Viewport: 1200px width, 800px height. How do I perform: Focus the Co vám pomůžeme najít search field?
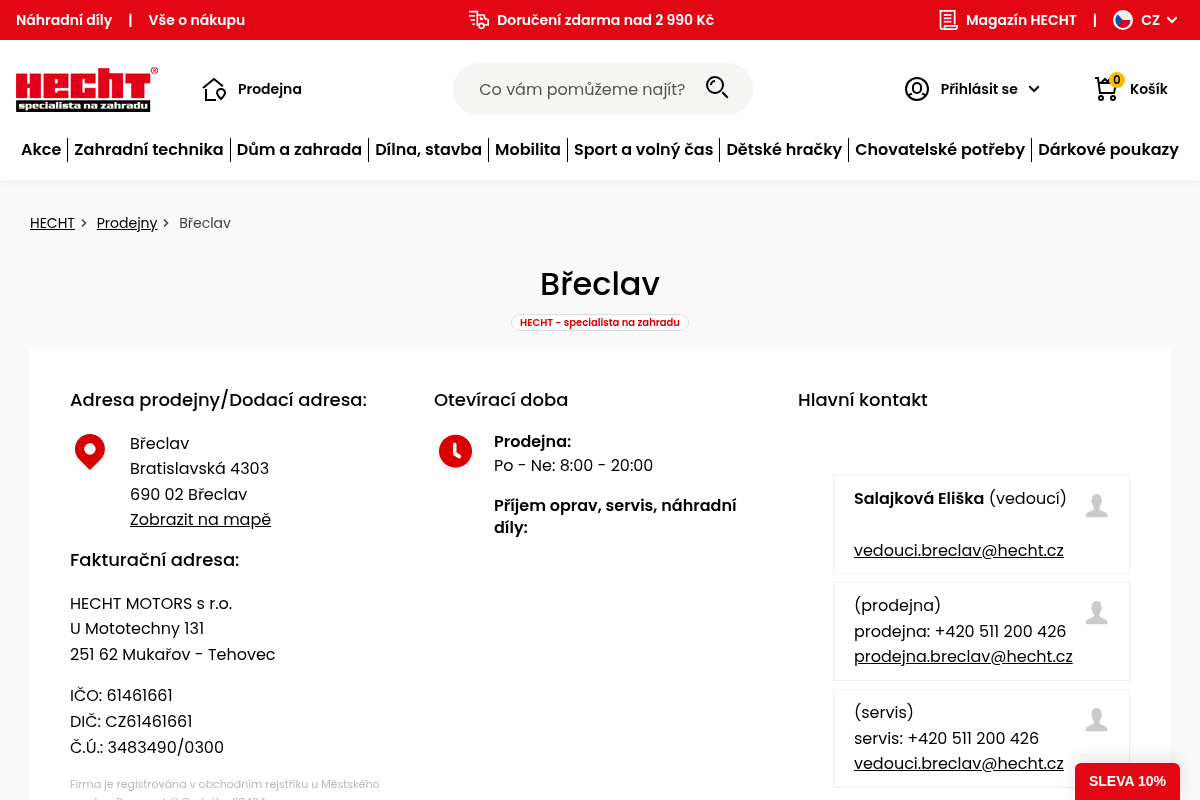[582, 89]
